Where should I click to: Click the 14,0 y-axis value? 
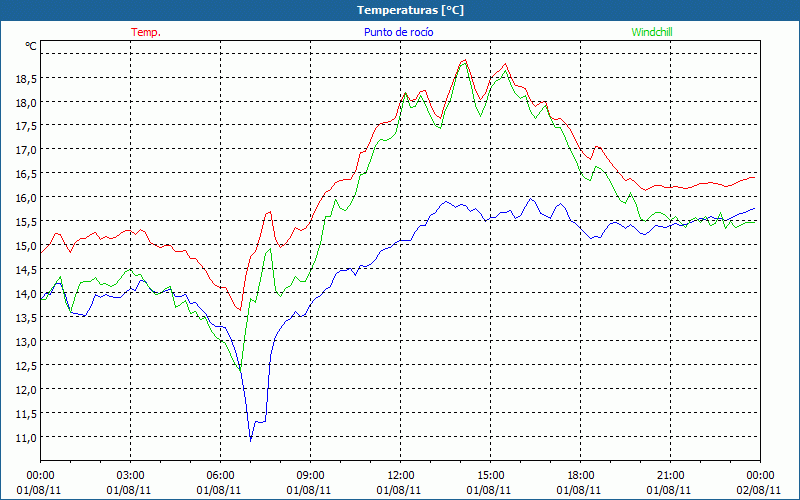[x=26, y=294]
